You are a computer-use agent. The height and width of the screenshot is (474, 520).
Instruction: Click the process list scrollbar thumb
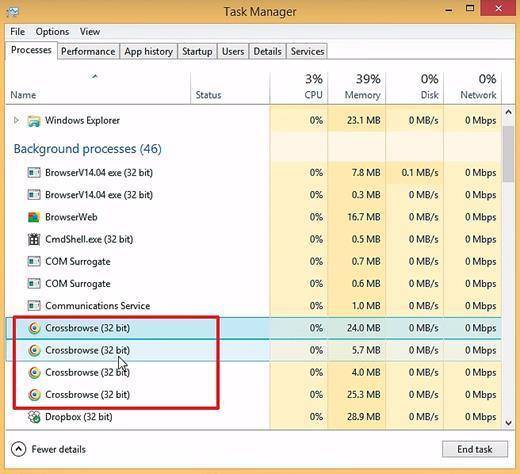[508, 154]
